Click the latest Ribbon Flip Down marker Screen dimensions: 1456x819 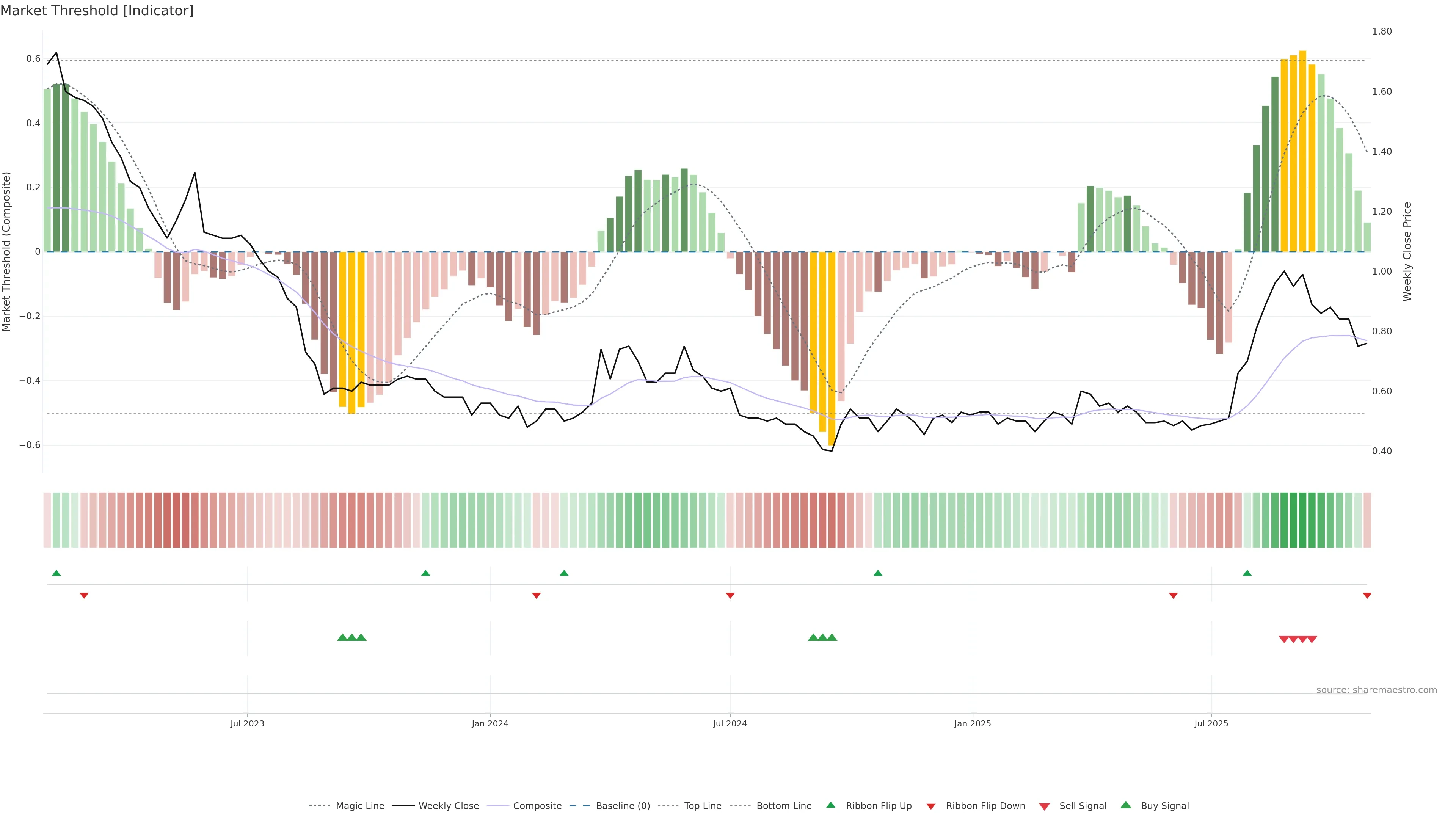click(1367, 595)
